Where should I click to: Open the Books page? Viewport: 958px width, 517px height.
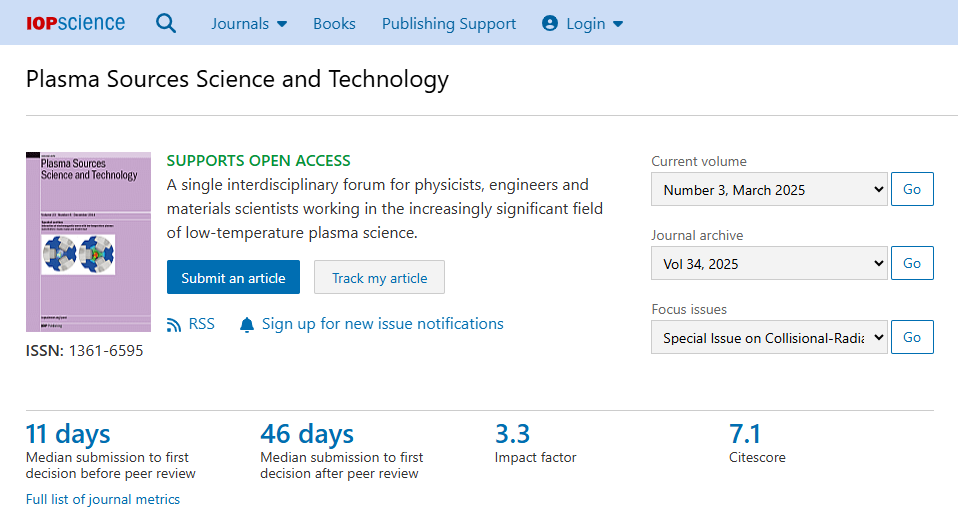(x=334, y=23)
